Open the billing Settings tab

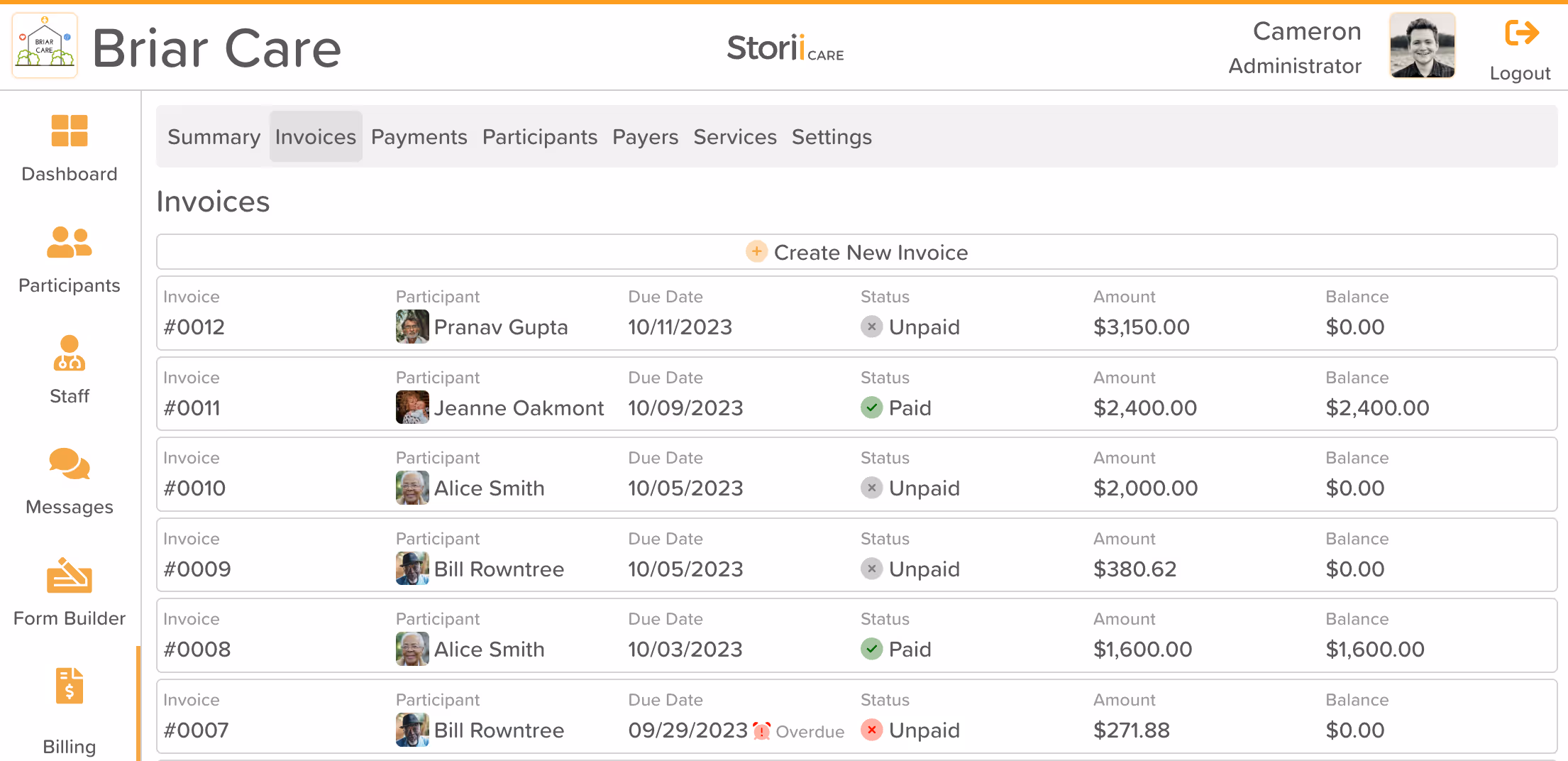pyautogui.click(x=832, y=136)
